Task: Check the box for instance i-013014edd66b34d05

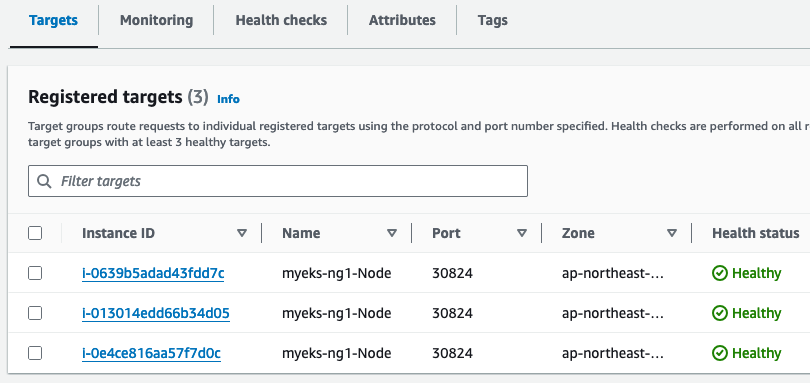Action: pyautogui.click(x=35, y=313)
